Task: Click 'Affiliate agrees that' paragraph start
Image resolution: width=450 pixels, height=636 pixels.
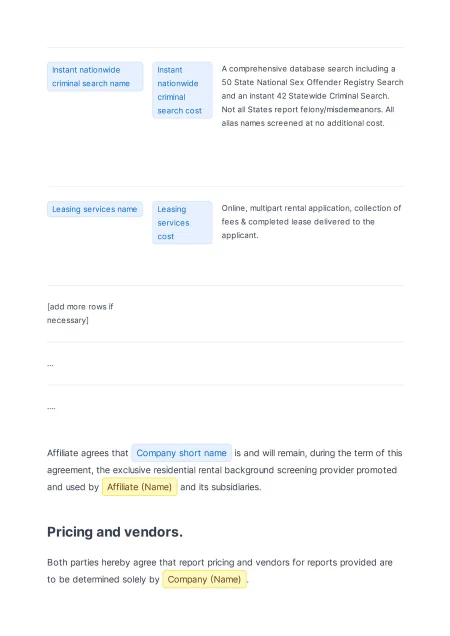Action: [x=88, y=453]
